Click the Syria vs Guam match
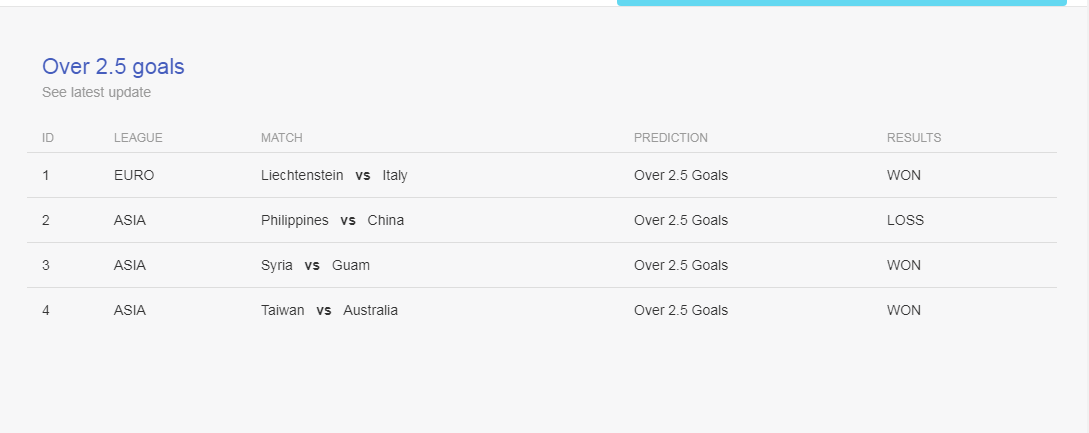1089x433 pixels. pyautogui.click(x=315, y=265)
